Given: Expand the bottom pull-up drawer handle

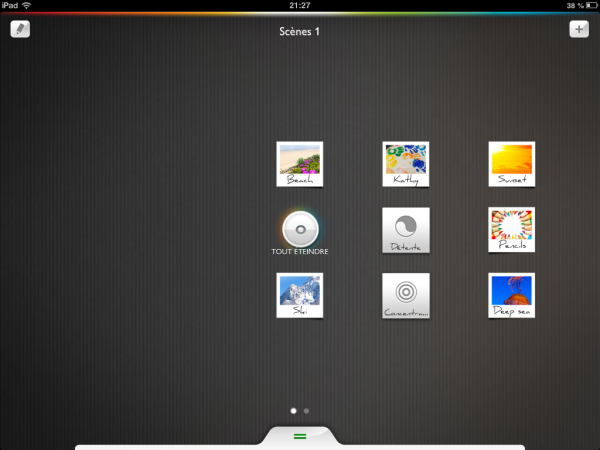Looking at the screenshot, I should point(300,437).
